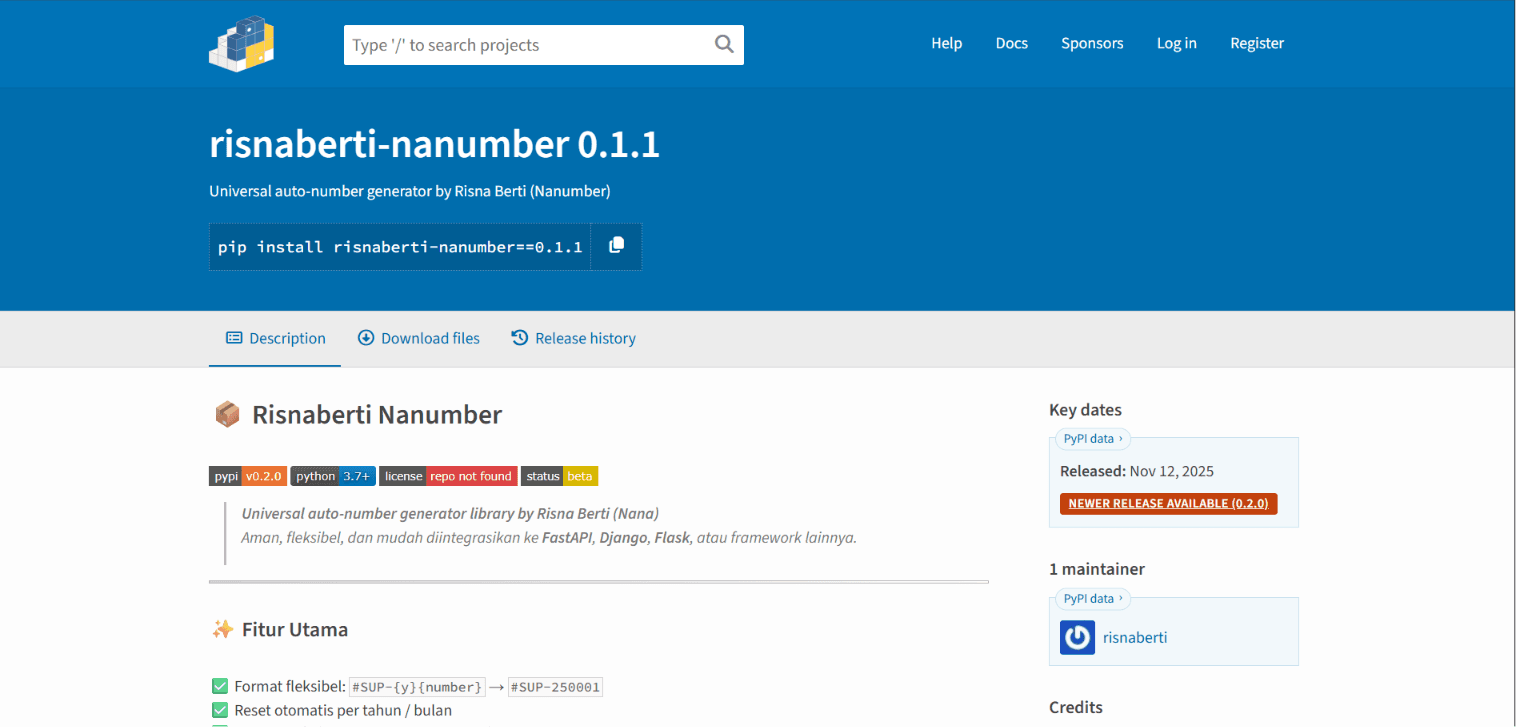Click the Risnaberti Nanumber heading

coord(377,414)
